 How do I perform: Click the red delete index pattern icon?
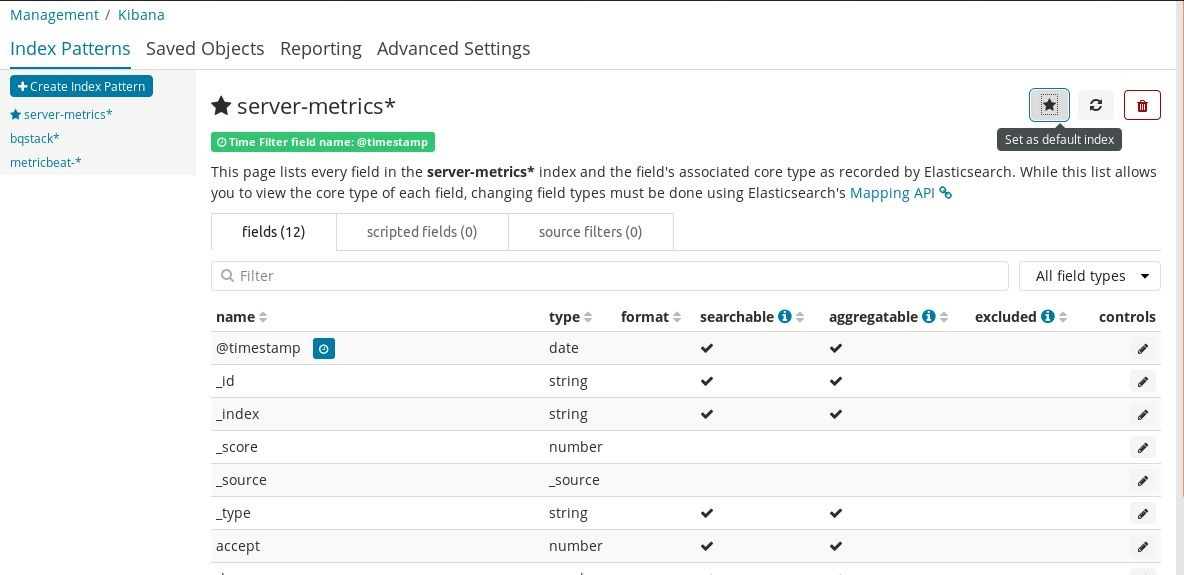coord(1142,105)
